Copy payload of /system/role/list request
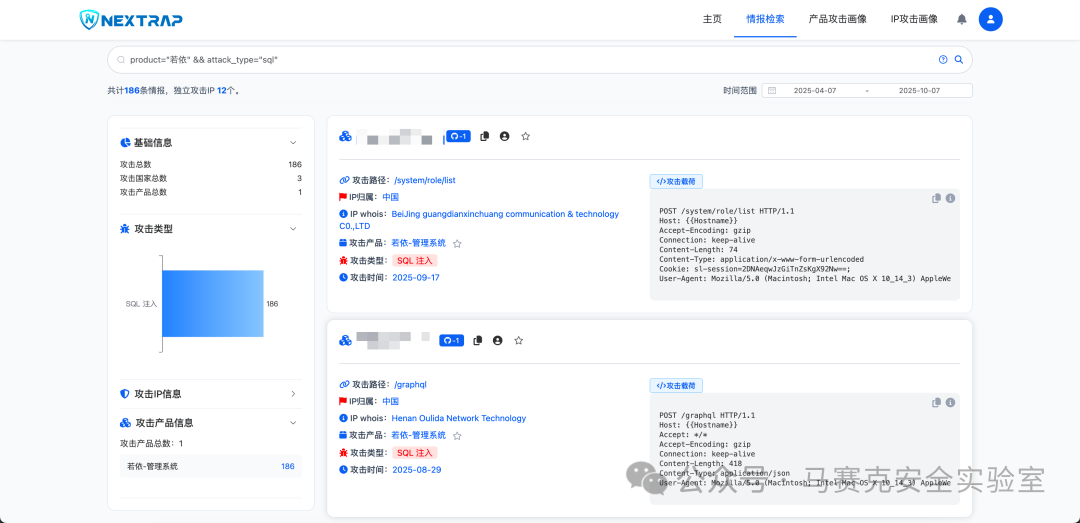The height and width of the screenshot is (523, 1080). coord(936,198)
